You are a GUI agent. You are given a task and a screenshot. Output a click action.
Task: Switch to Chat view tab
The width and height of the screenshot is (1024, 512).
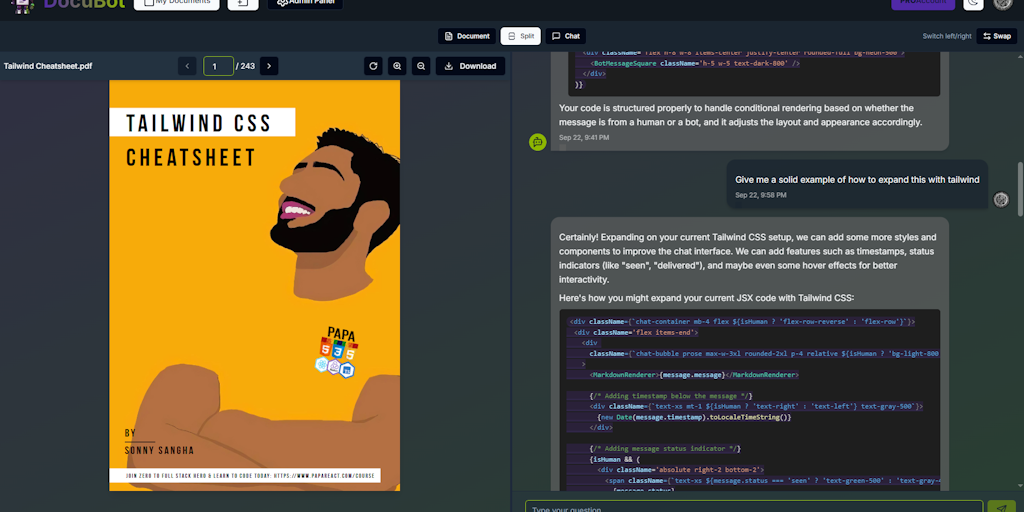point(566,36)
